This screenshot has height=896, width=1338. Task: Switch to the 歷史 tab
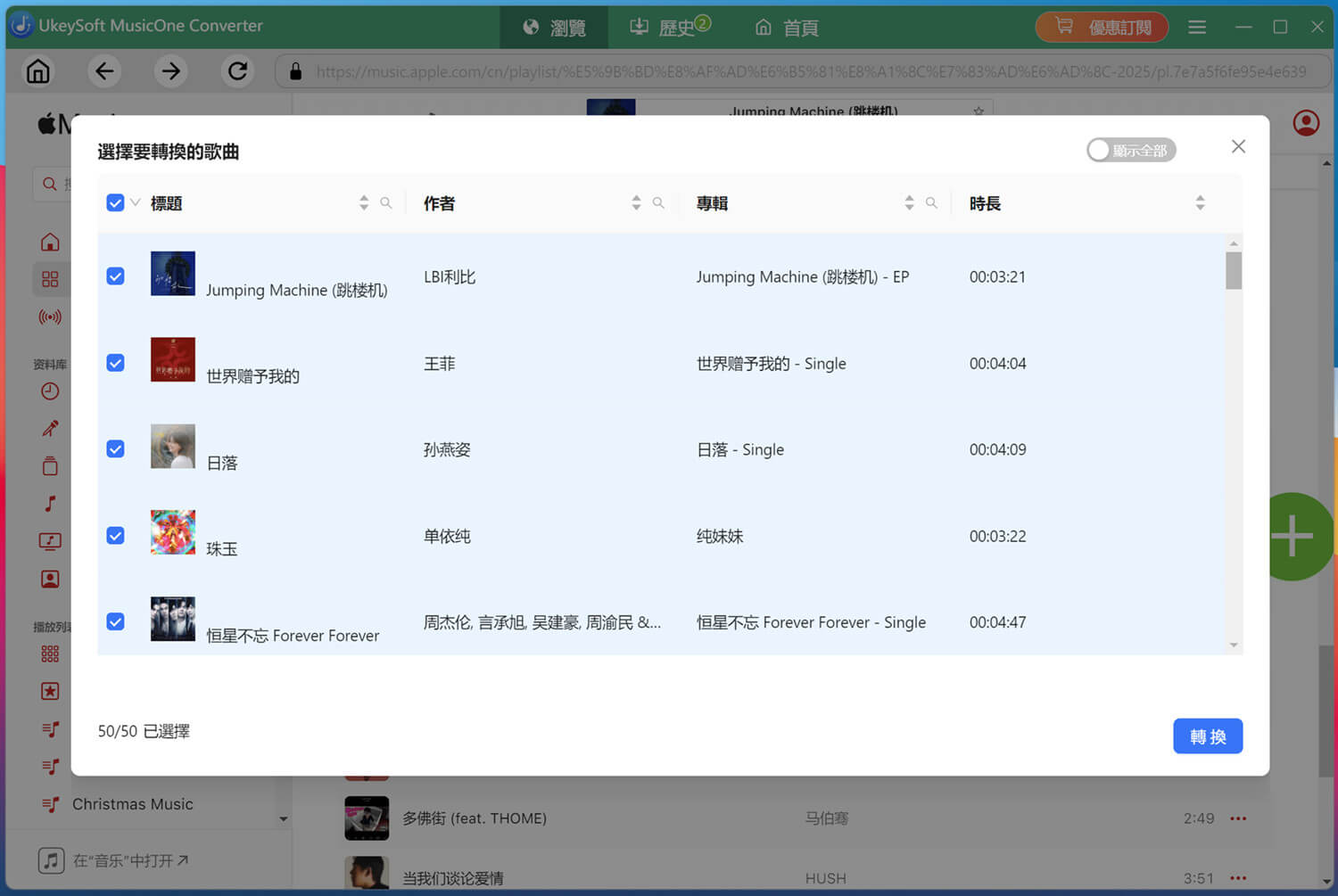[669, 28]
